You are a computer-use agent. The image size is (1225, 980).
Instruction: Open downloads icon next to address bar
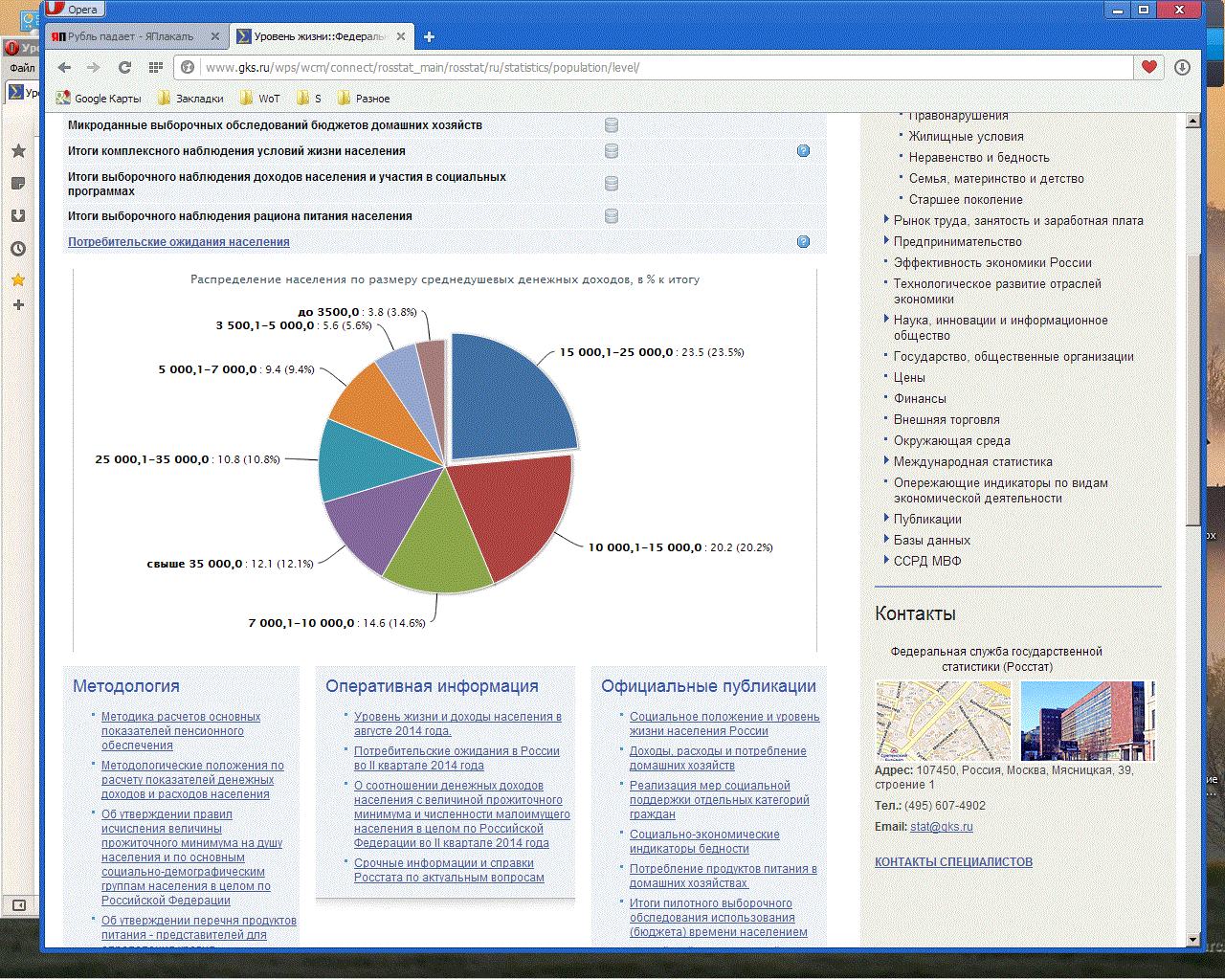[x=1183, y=67]
